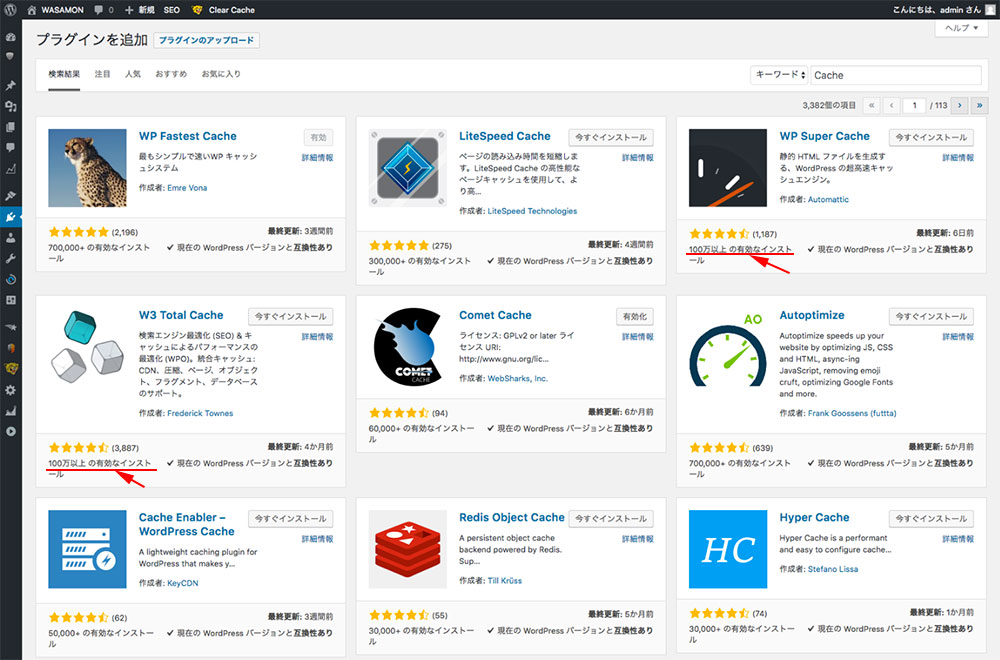Open Users sidebar icon

(x=10, y=238)
